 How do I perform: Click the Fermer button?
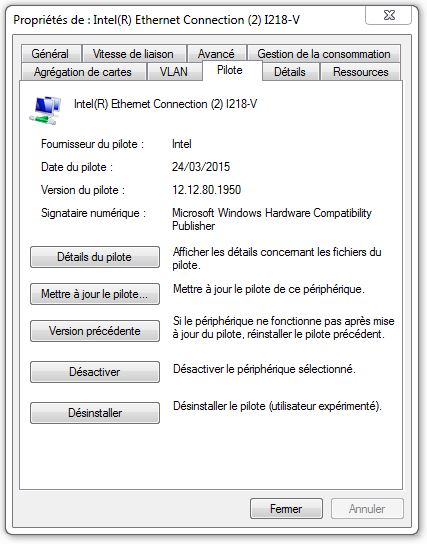coord(286,509)
